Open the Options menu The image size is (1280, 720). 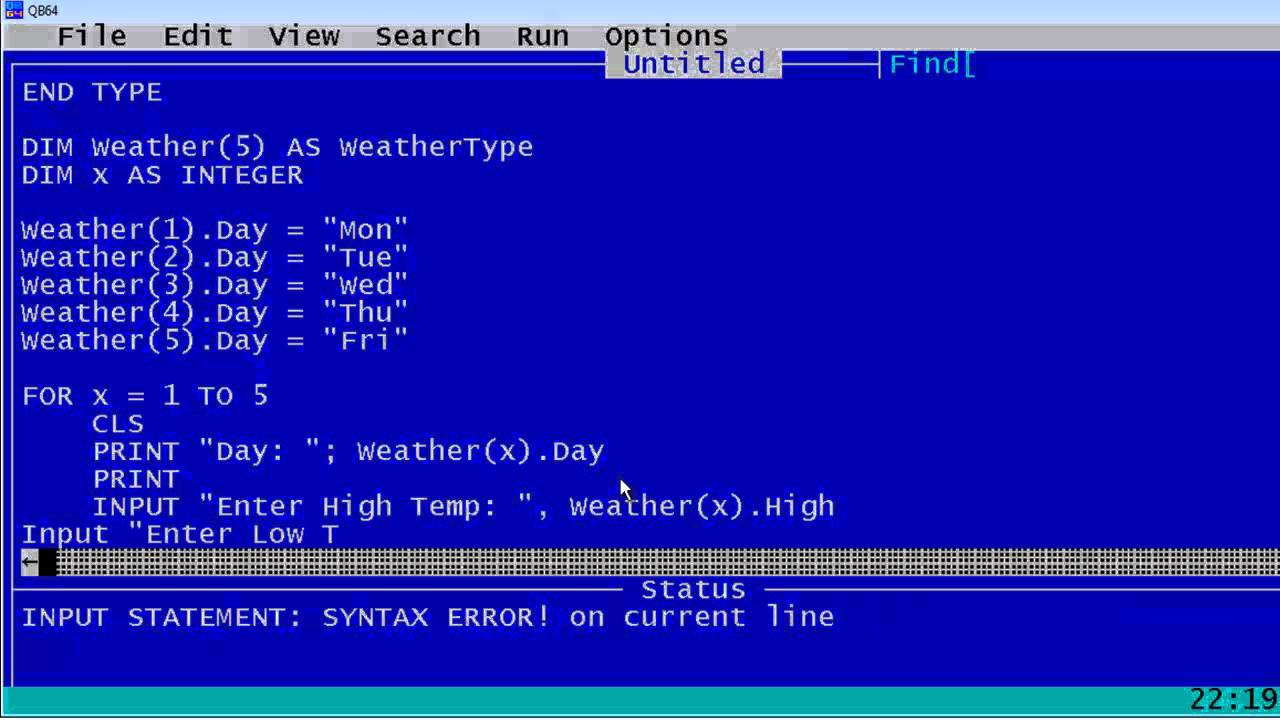click(x=666, y=36)
